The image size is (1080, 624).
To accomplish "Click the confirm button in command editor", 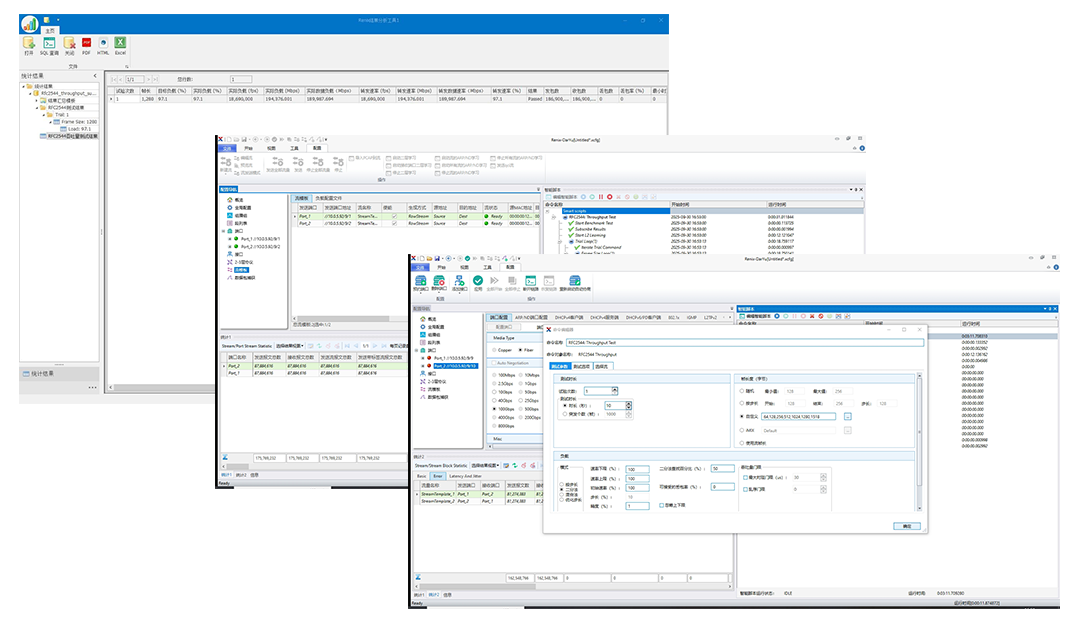I will click(x=906, y=525).
